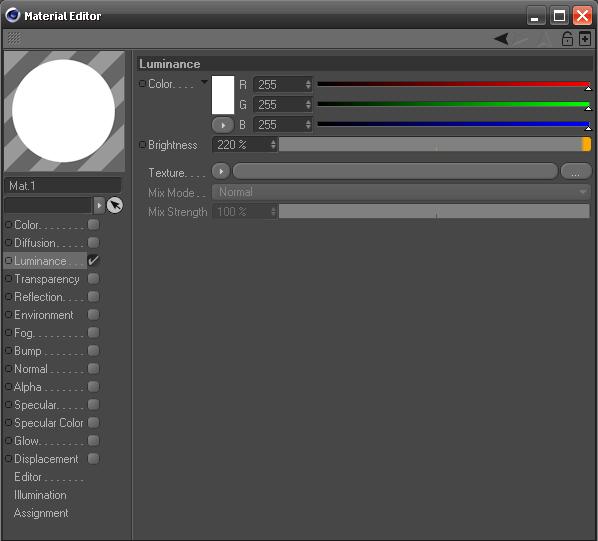Image resolution: width=598 pixels, height=541 pixels.
Task: Click the Cinema 4D logo in title bar
Action: pos(13,15)
